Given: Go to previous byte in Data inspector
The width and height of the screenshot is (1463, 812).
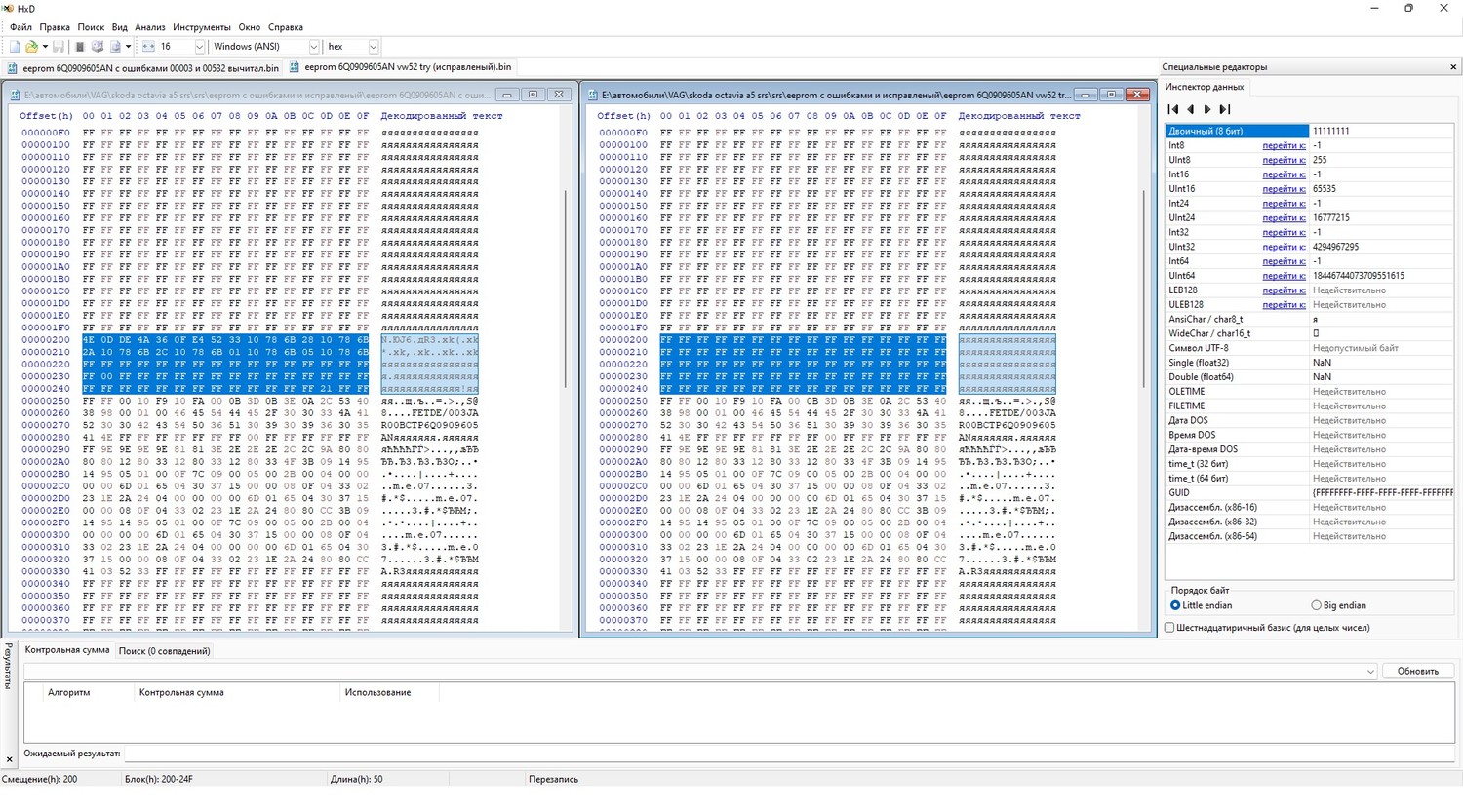Looking at the screenshot, I should tap(1190, 109).
